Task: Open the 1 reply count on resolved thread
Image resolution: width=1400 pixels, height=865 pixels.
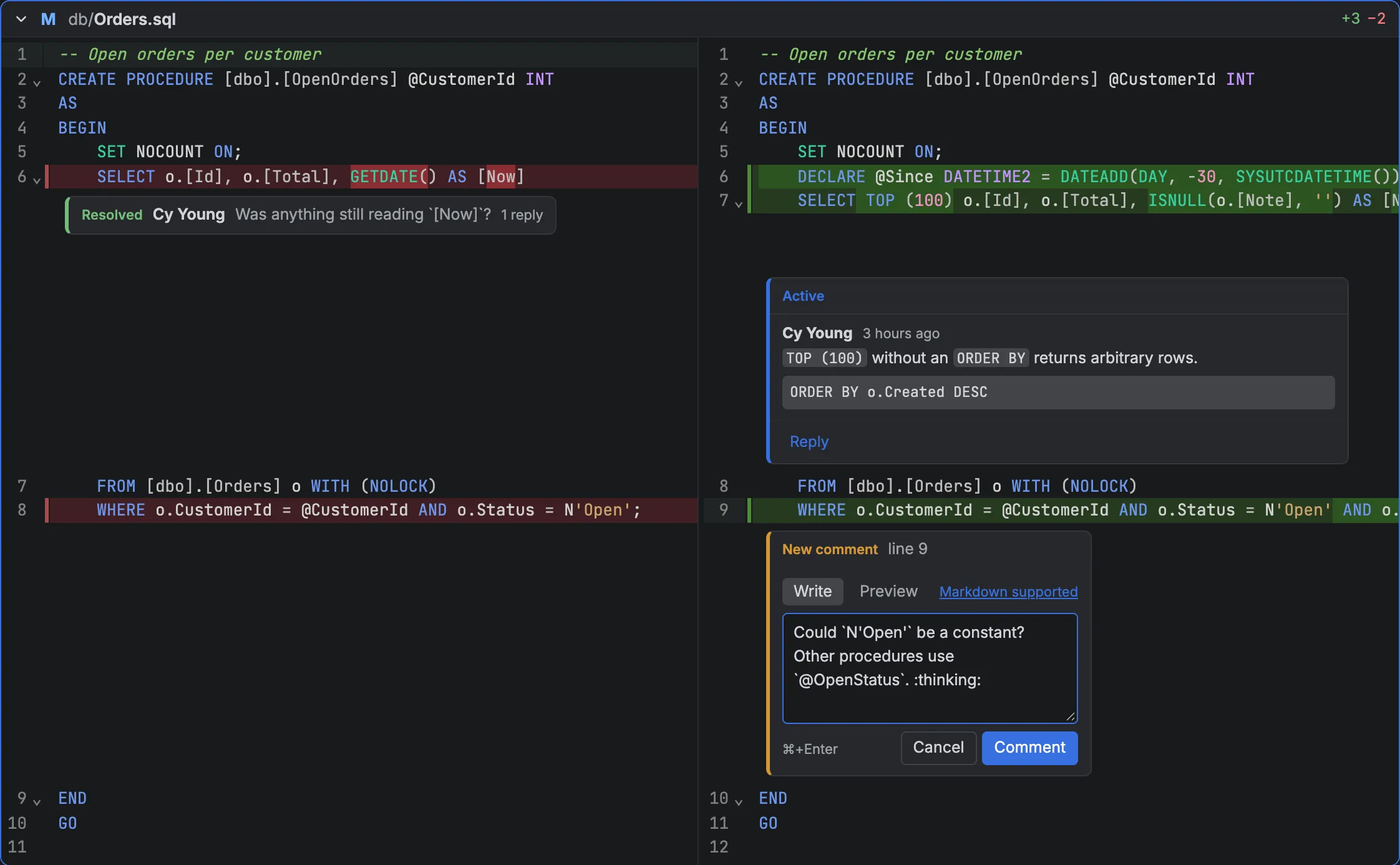Action: click(x=522, y=215)
